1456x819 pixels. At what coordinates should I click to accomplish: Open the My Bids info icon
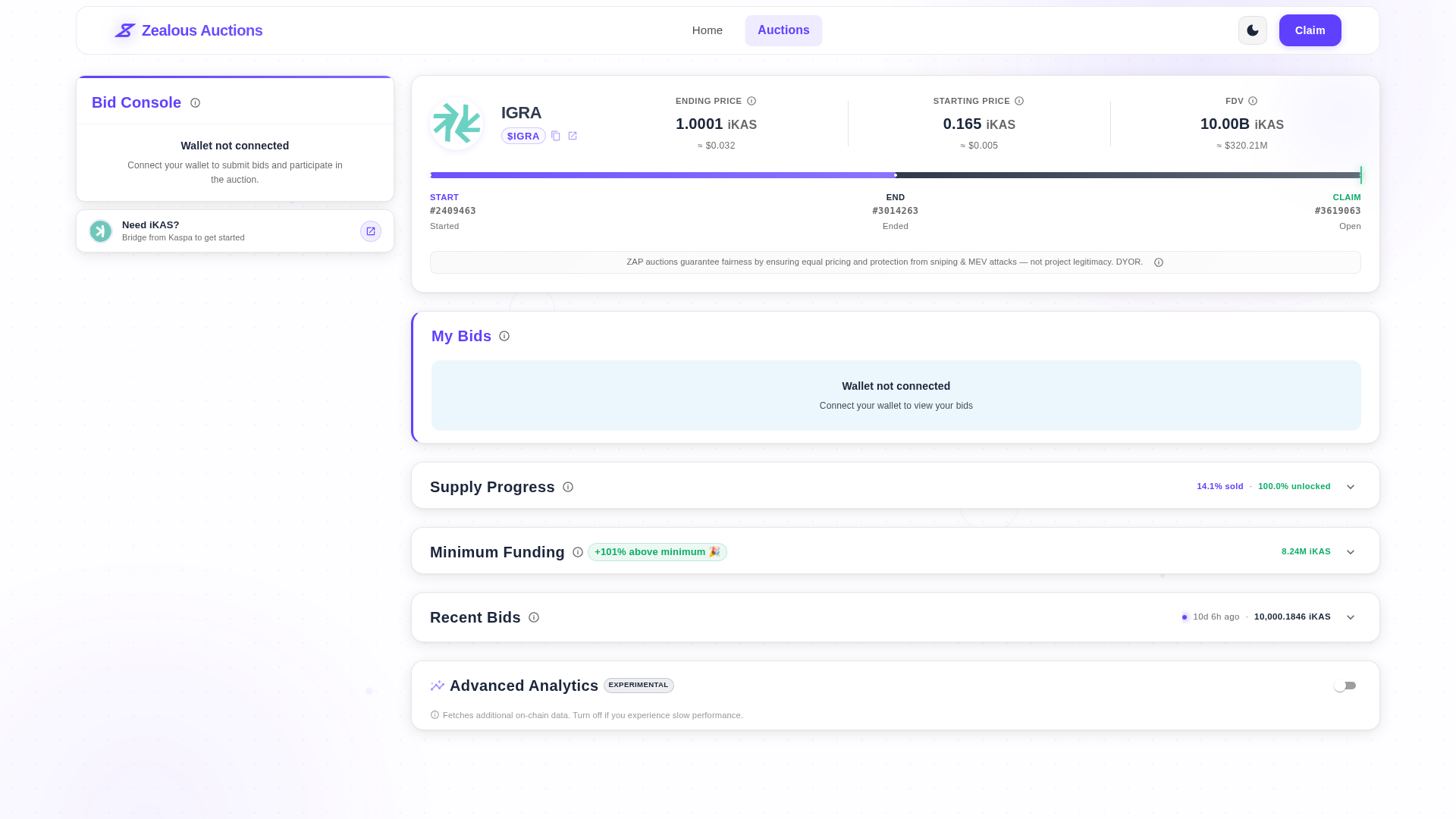[504, 336]
